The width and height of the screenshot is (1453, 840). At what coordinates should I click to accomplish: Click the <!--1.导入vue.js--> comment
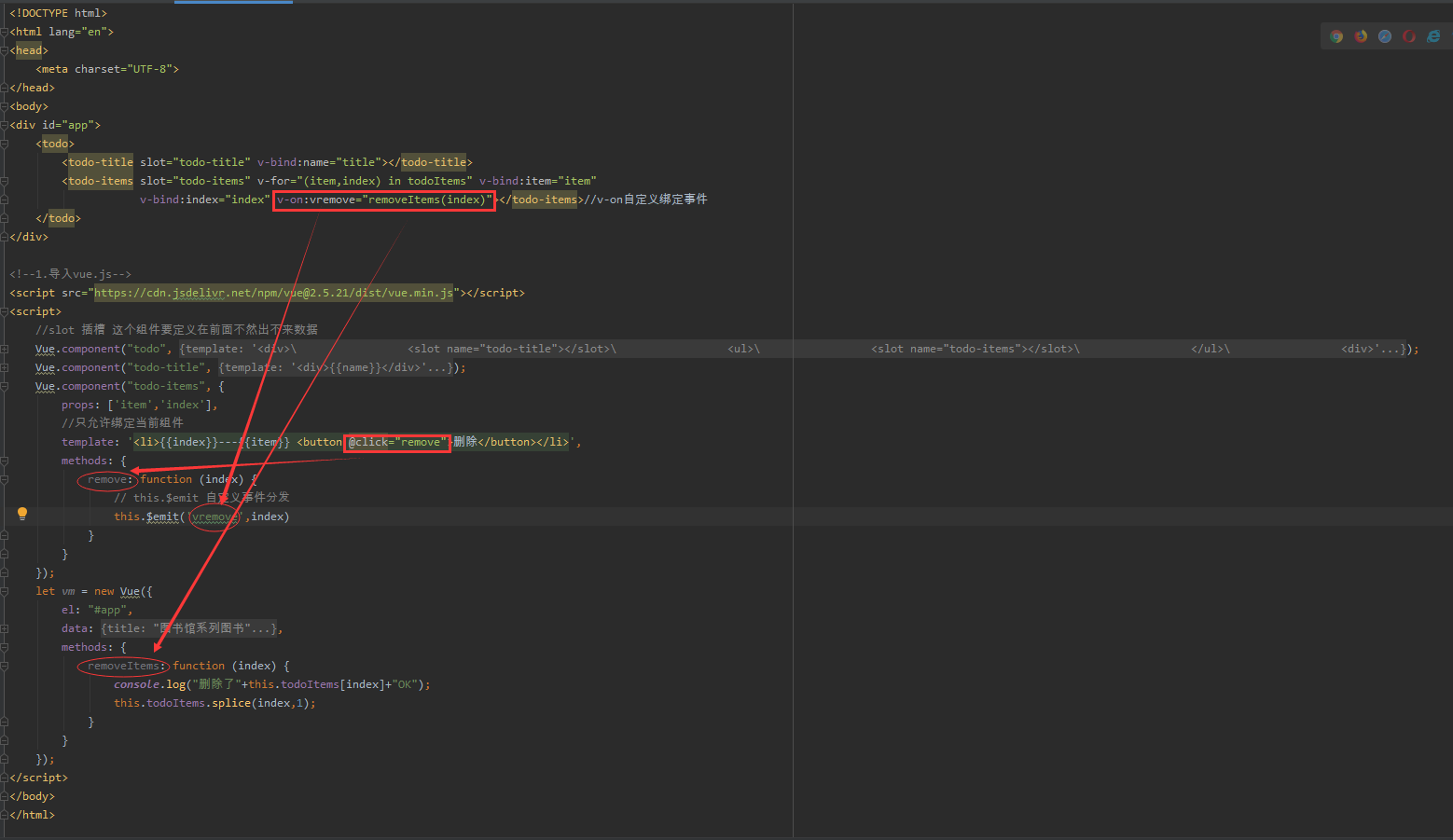70,274
